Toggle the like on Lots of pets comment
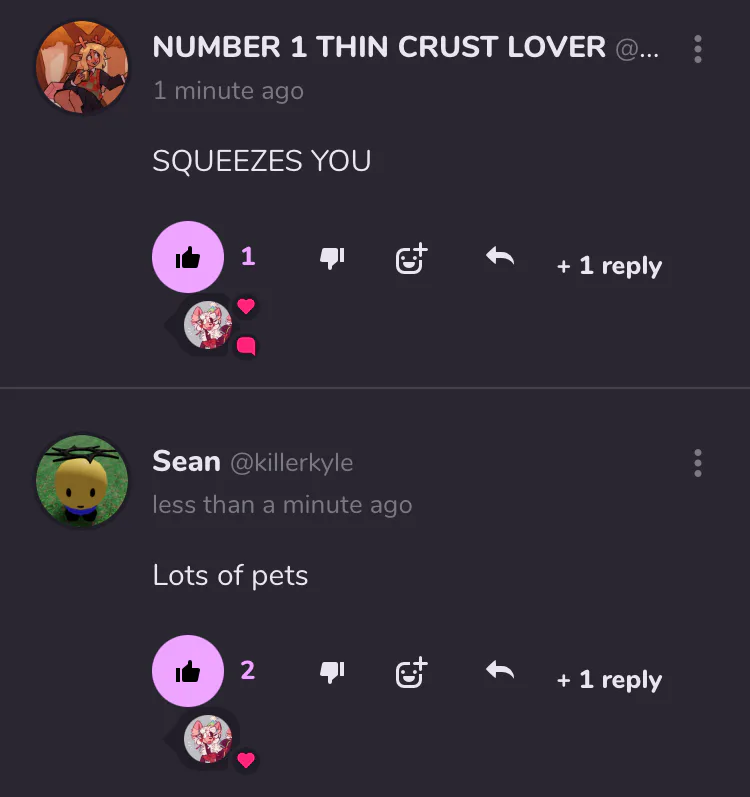The image size is (750, 797). [188, 670]
